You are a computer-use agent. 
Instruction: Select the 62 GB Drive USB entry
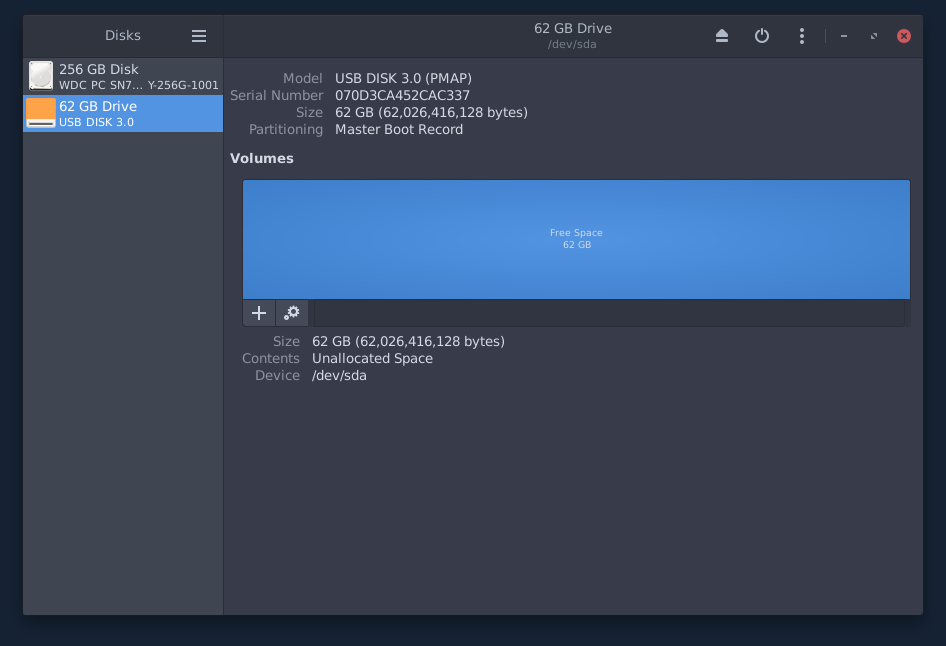tap(123, 113)
